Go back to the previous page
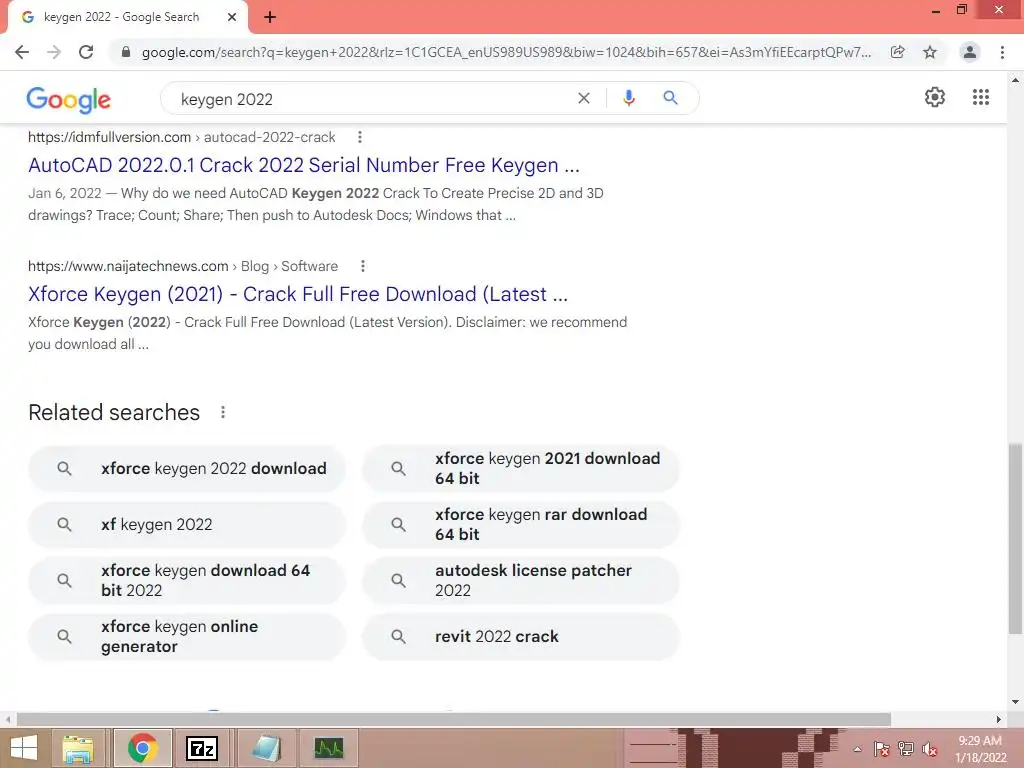The width and height of the screenshot is (1024, 768). 22,52
